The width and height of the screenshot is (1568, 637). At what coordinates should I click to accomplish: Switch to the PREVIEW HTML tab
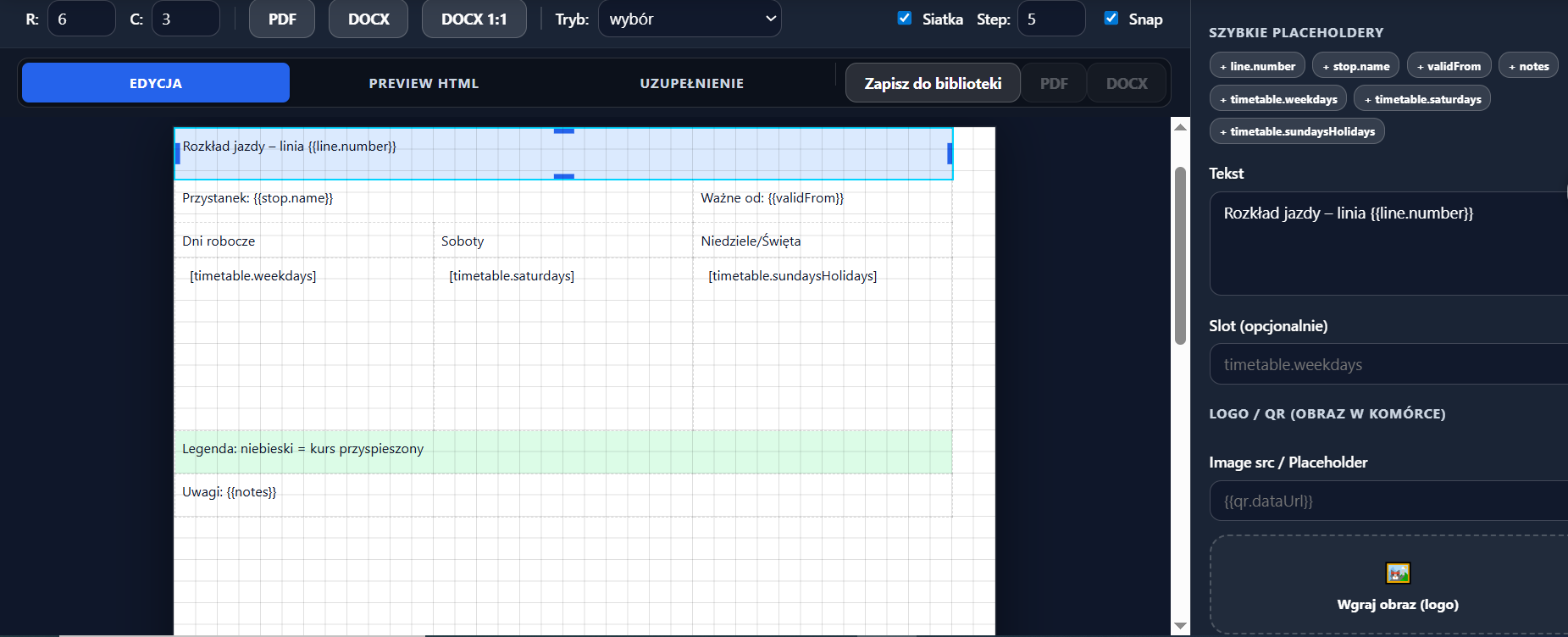(424, 83)
